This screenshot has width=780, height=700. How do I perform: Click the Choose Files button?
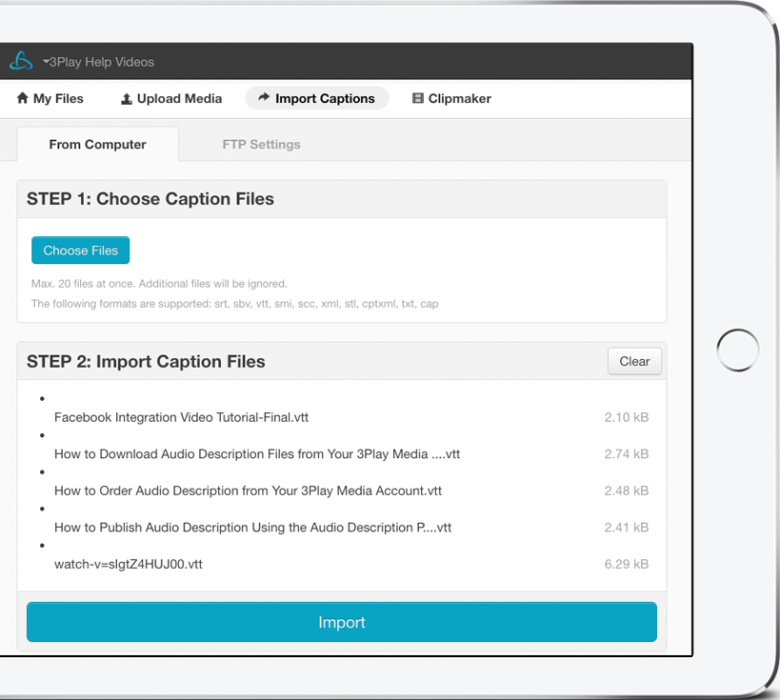click(81, 250)
